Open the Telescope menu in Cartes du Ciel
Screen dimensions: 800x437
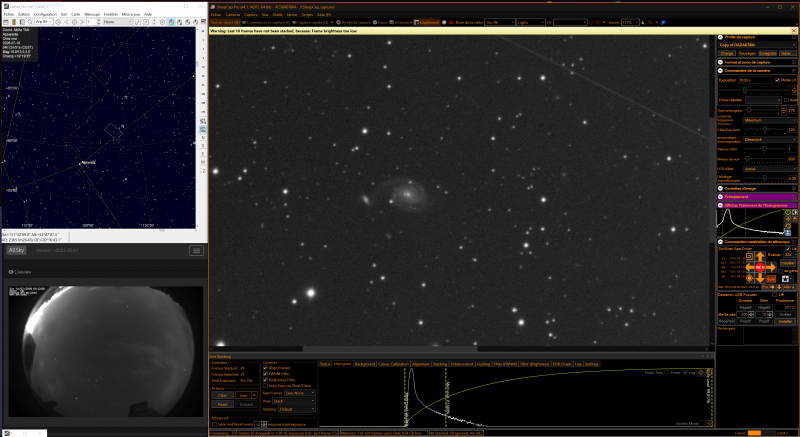pos(92,14)
